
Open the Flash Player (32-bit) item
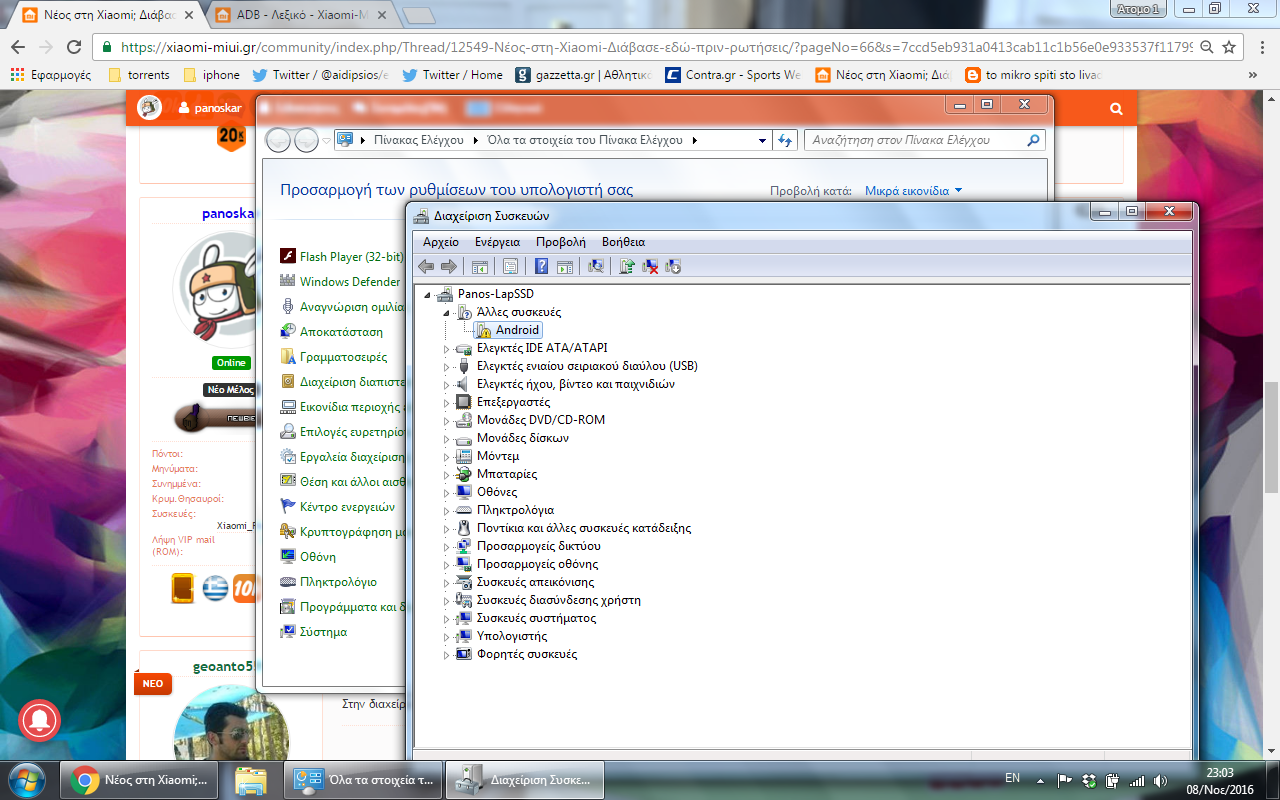click(x=351, y=257)
